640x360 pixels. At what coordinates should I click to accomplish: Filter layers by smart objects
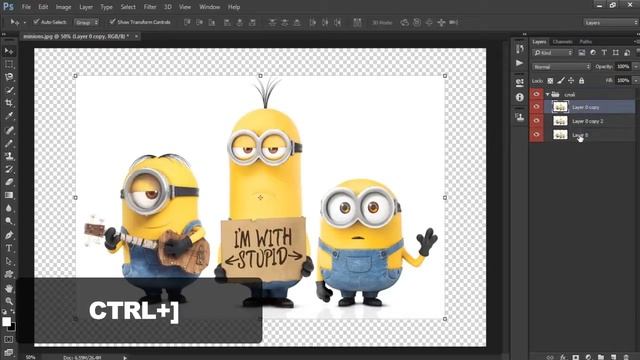pyautogui.click(x=627, y=53)
